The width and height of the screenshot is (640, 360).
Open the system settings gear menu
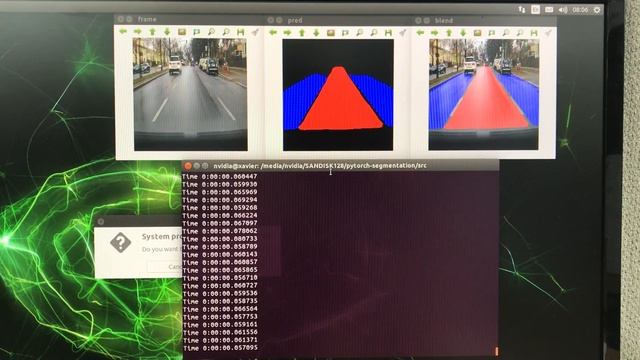[597, 9]
